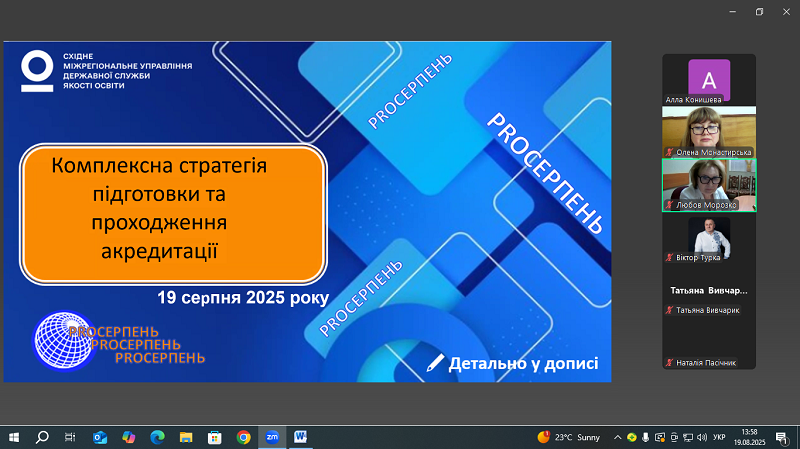Select Віктор Турка participant tile
800x449 pixels.
[709, 238]
